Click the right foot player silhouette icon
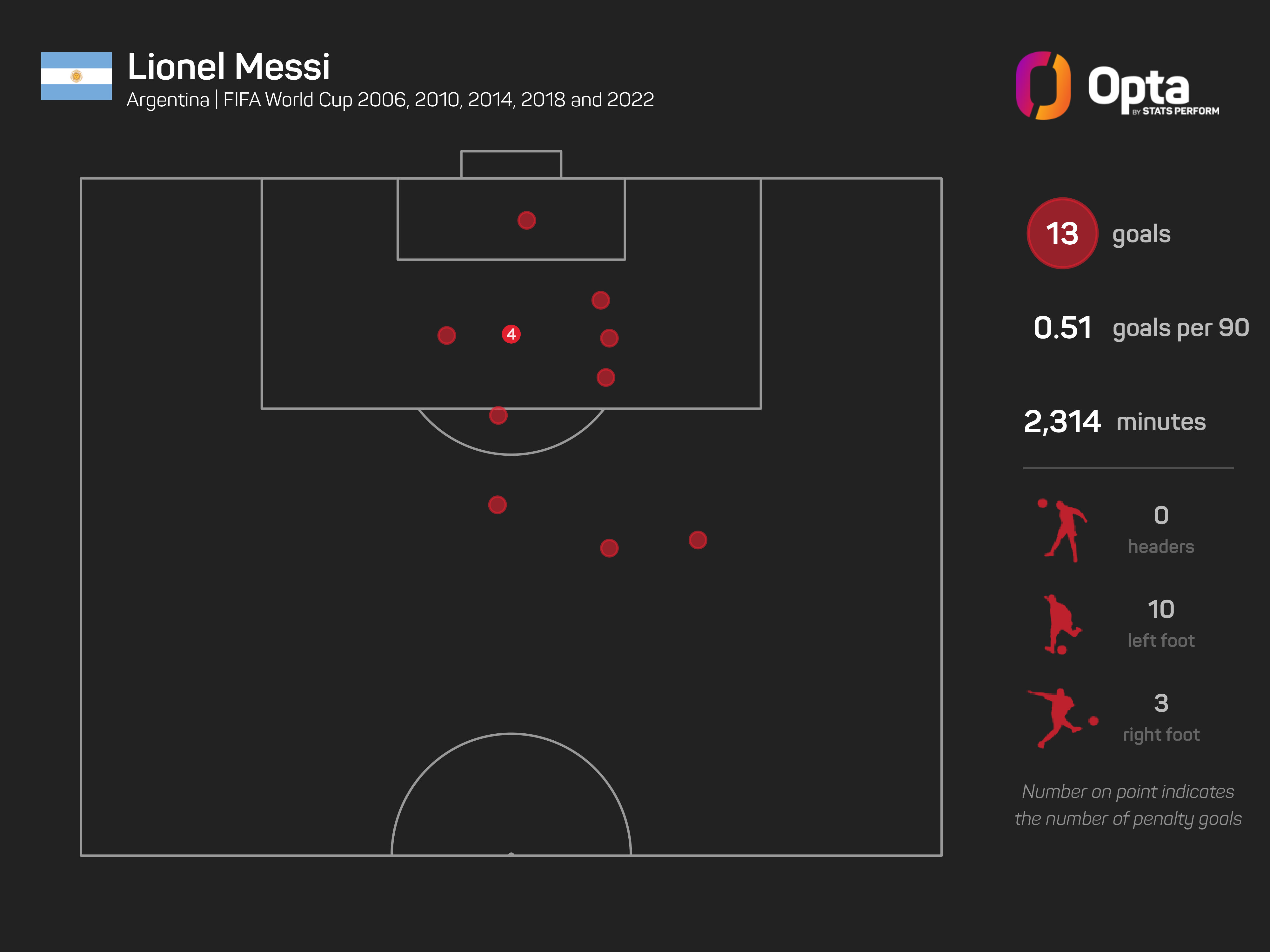 [x=1061, y=718]
